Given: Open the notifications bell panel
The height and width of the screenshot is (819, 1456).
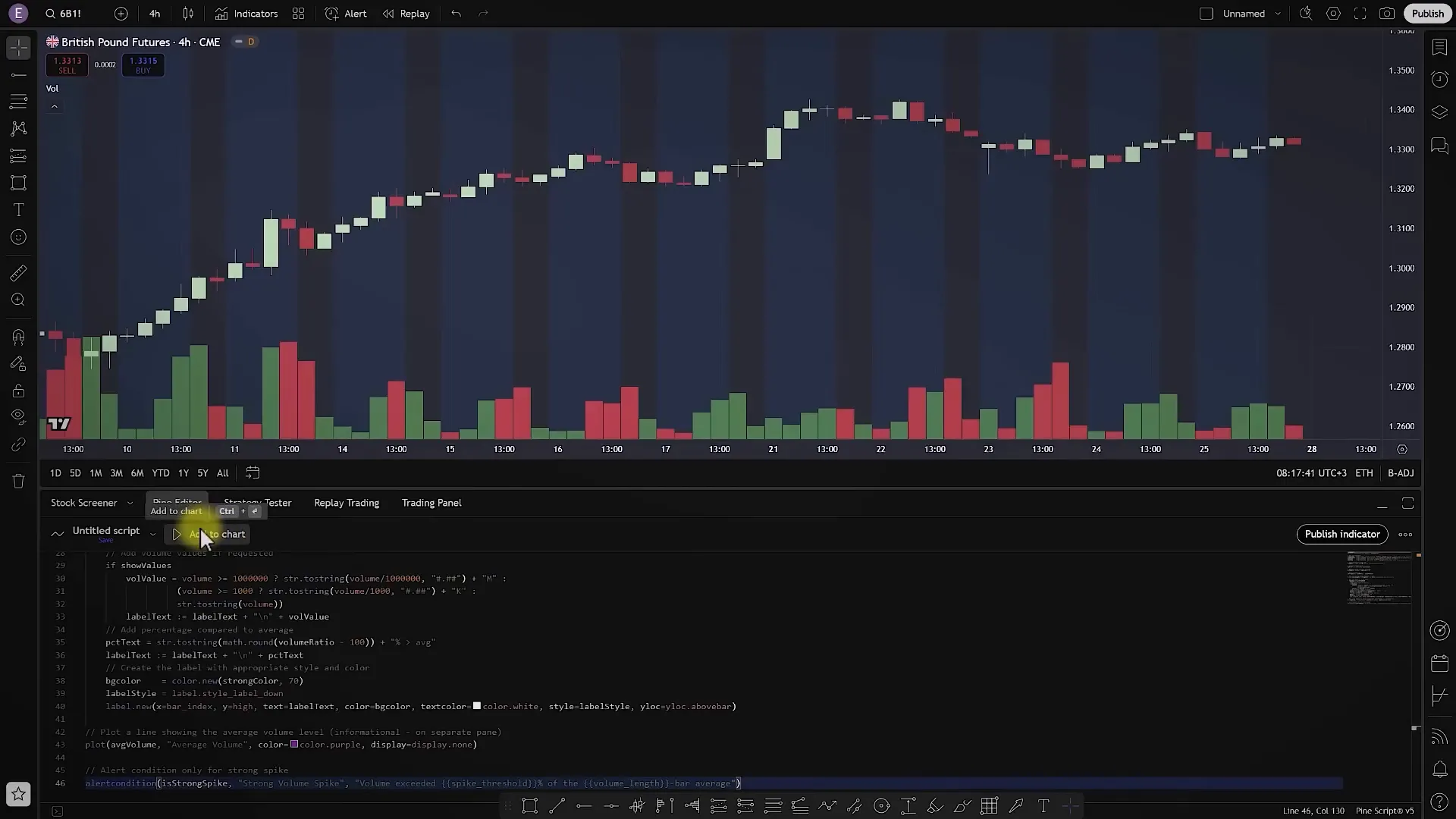Looking at the screenshot, I should tap(1439, 769).
